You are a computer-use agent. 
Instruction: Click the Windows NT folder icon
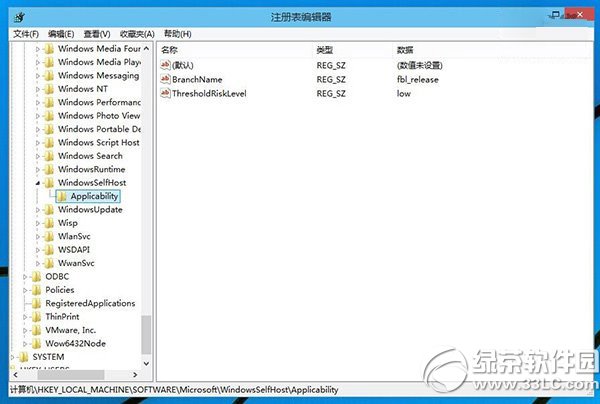pyautogui.click(x=49, y=89)
